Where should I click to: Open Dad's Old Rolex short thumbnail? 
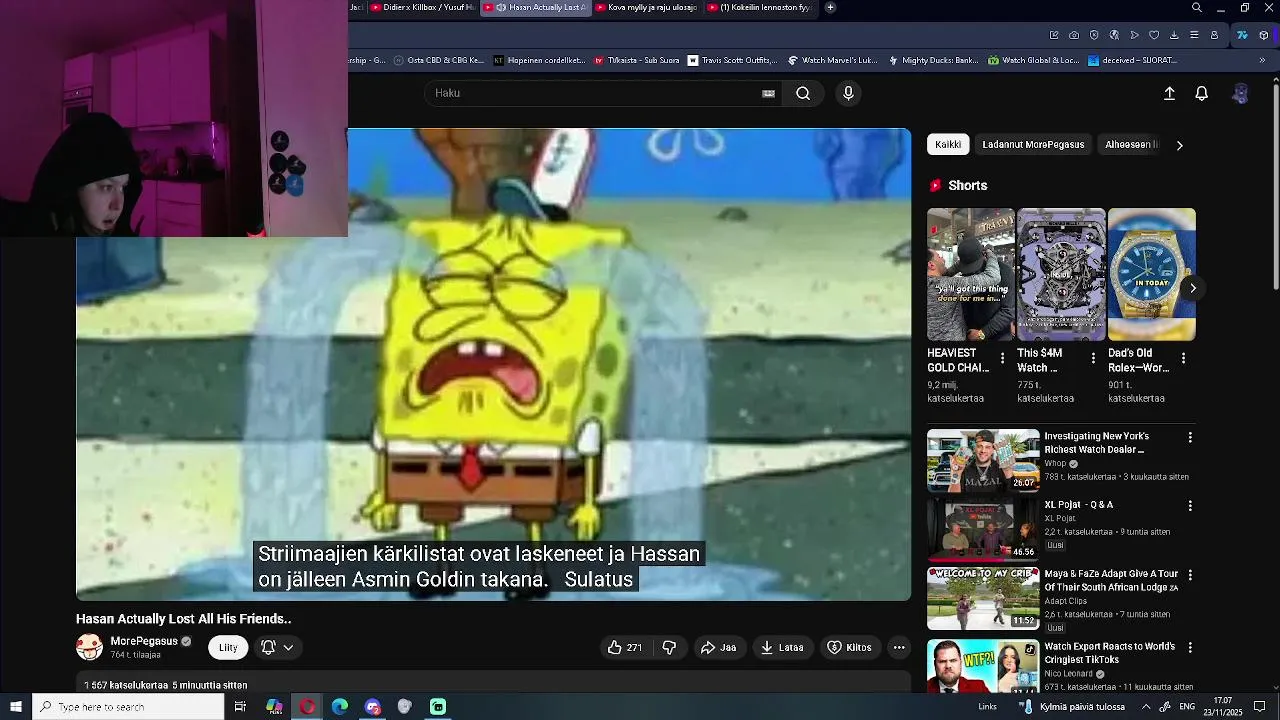1151,274
